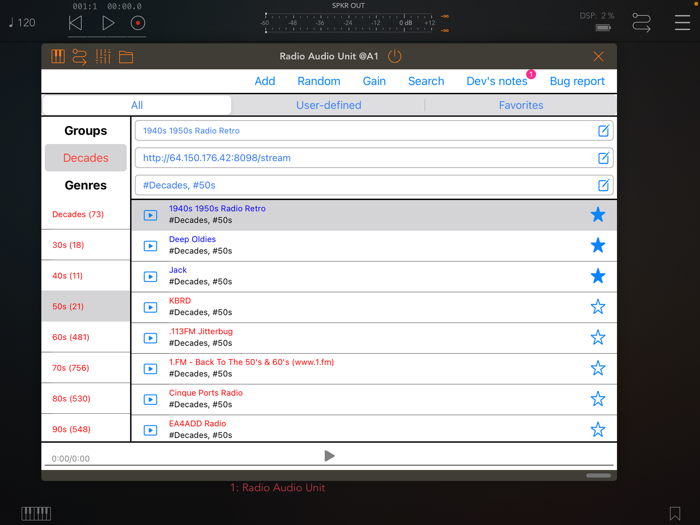
Task: Open bookmark icon at bottom right
Action: [675, 513]
